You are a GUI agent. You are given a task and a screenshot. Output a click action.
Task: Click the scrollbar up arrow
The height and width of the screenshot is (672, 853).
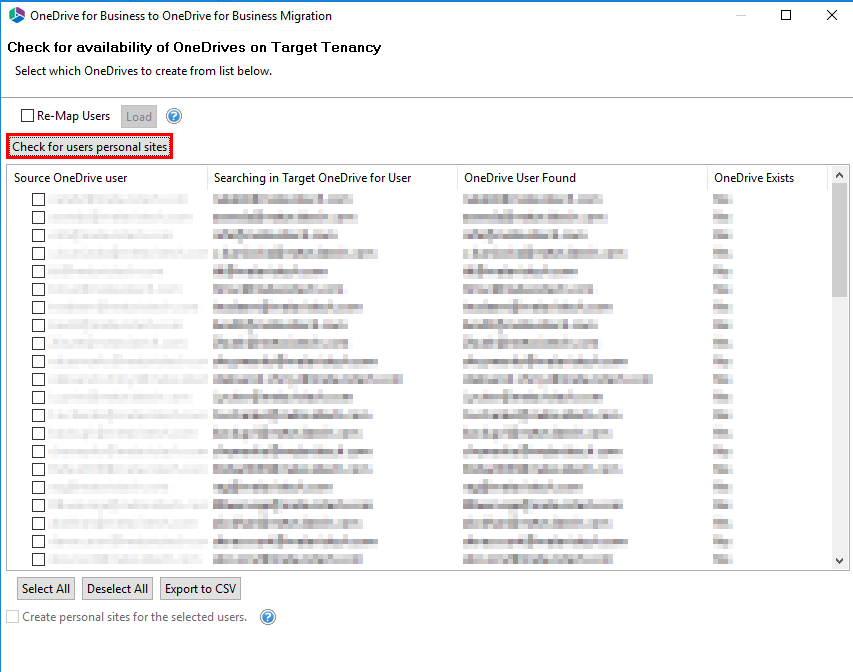coord(839,174)
